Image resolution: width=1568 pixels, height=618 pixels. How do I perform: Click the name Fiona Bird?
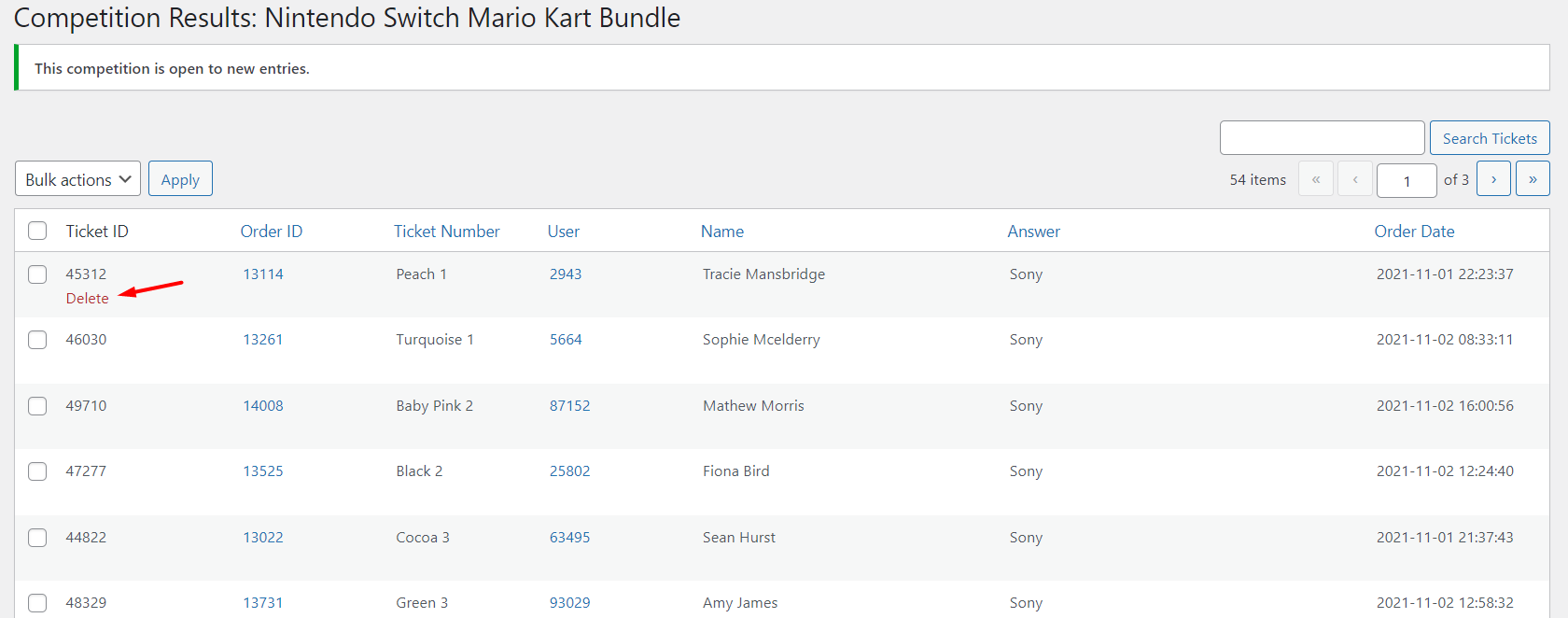click(x=736, y=471)
